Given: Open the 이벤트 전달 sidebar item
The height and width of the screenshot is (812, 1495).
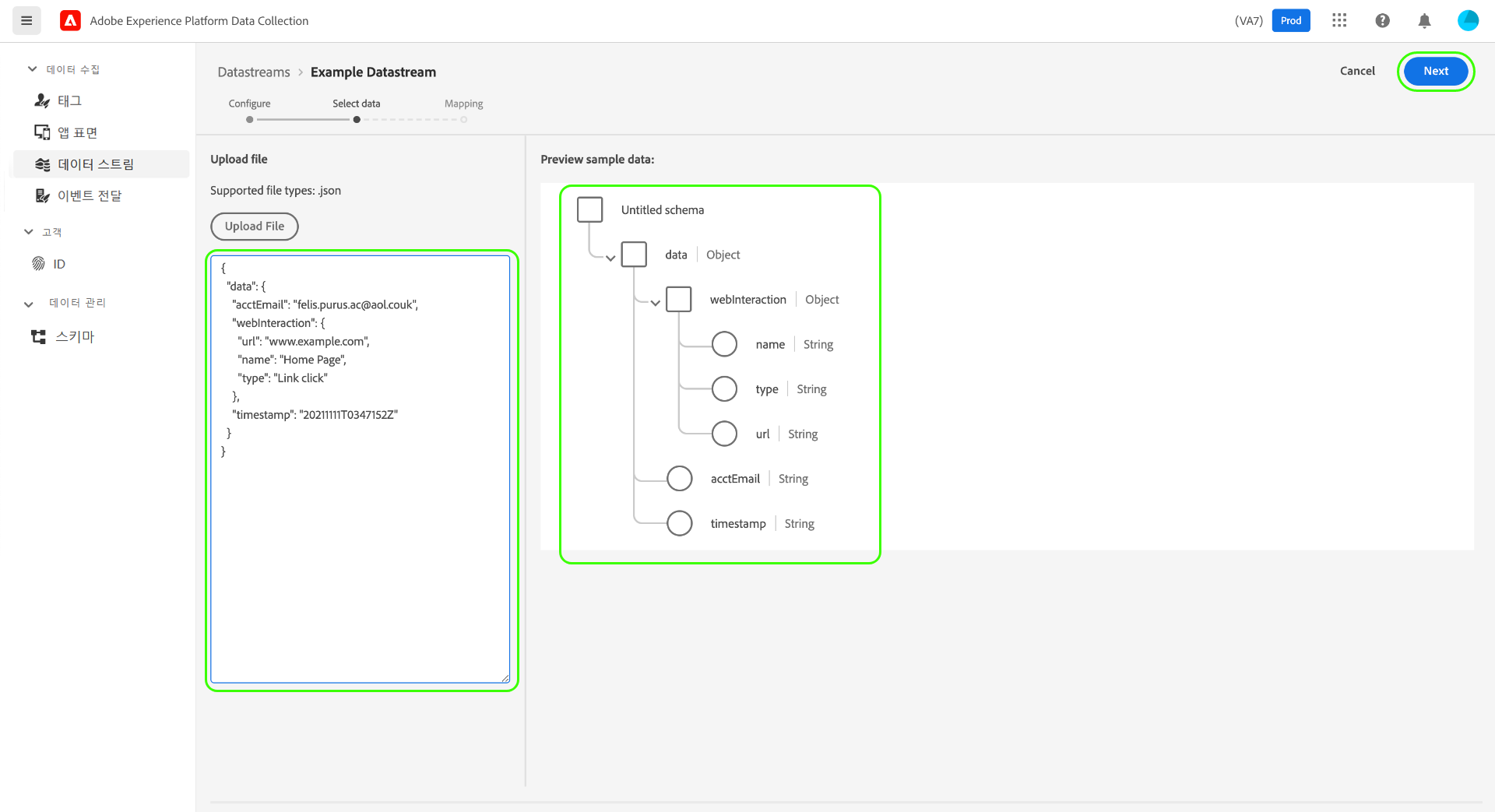Looking at the screenshot, I should tap(89, 195).
